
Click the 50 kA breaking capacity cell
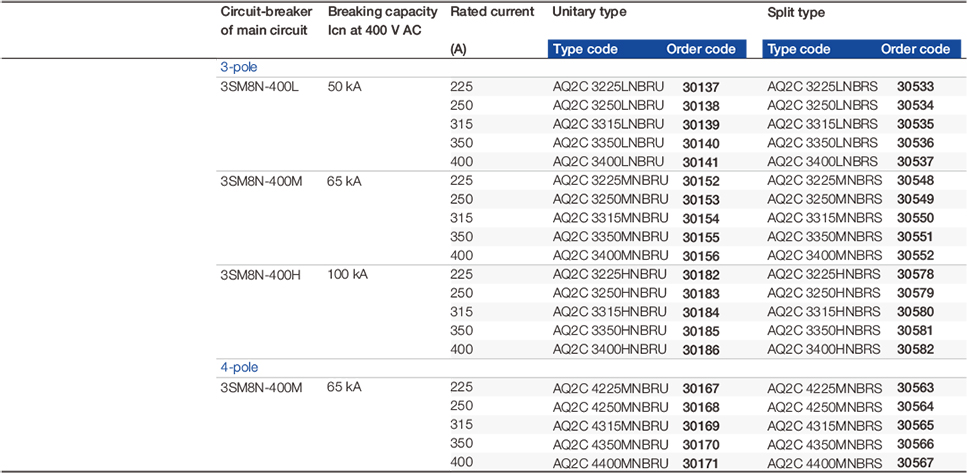[344, 87]
